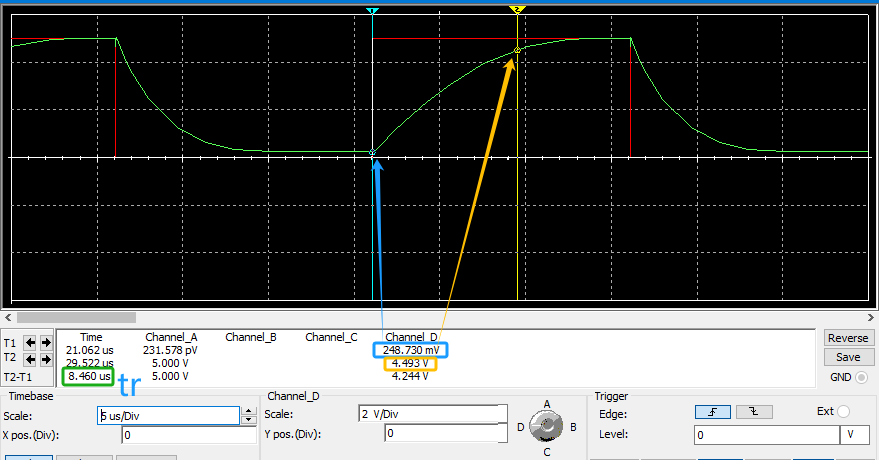Click the T1 time value 21.062 us
This screenshot has width=879, height=460.
coord(90,350)
